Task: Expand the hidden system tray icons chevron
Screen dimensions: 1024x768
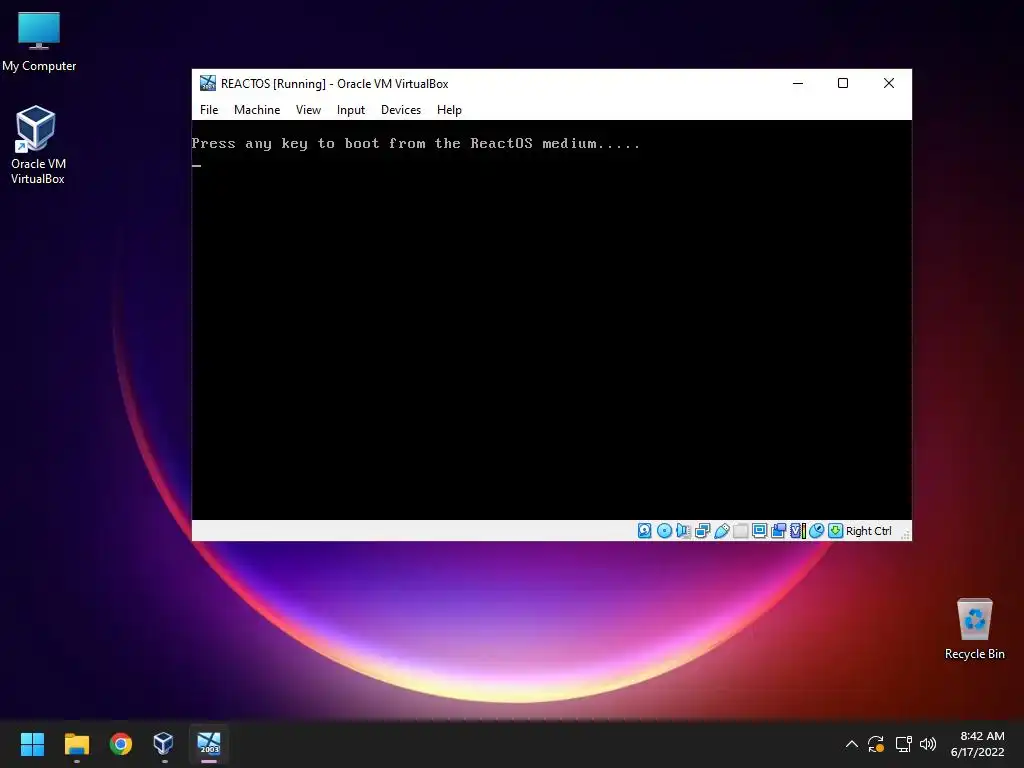Action: (x=852, y=744)
